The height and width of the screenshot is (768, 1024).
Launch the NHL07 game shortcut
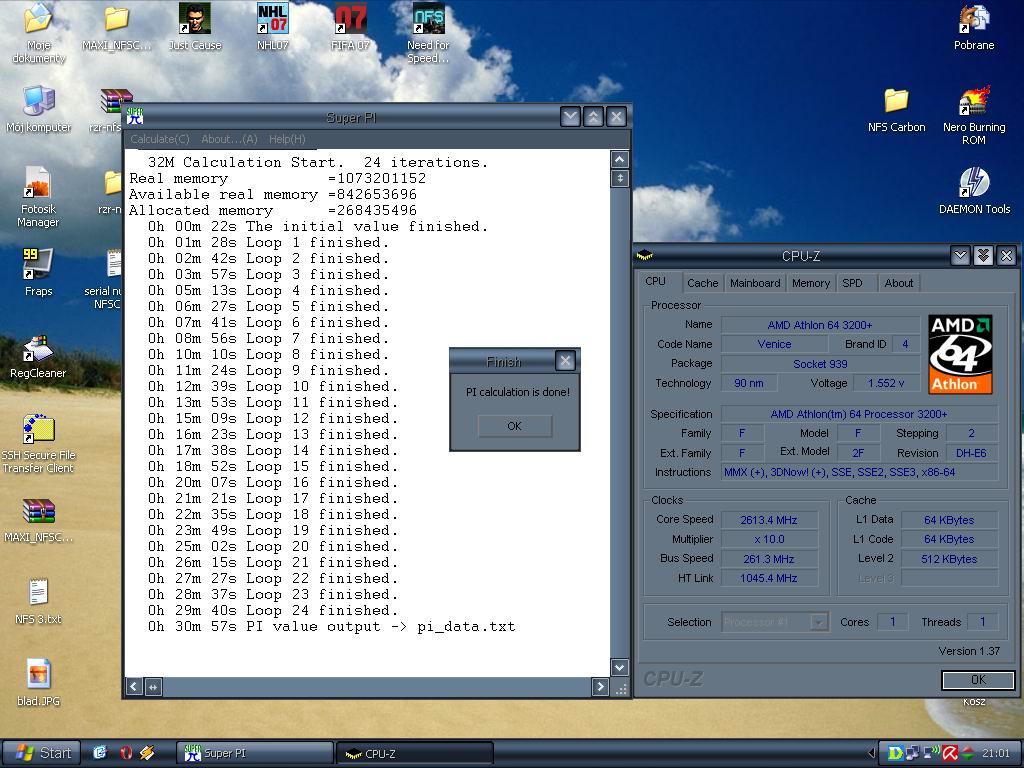[x=272, y=27]
